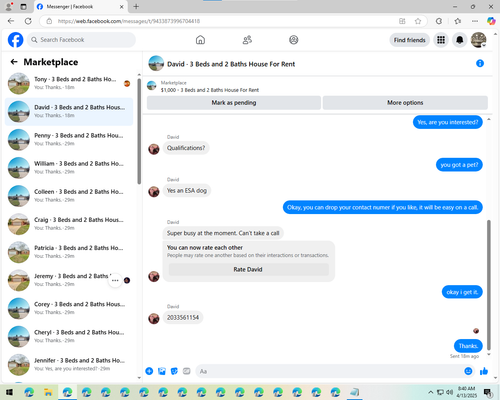Screen dimensions: 500x400
Task: Click the 'Yes an ESA dog' message
Action: click(187, 191)
